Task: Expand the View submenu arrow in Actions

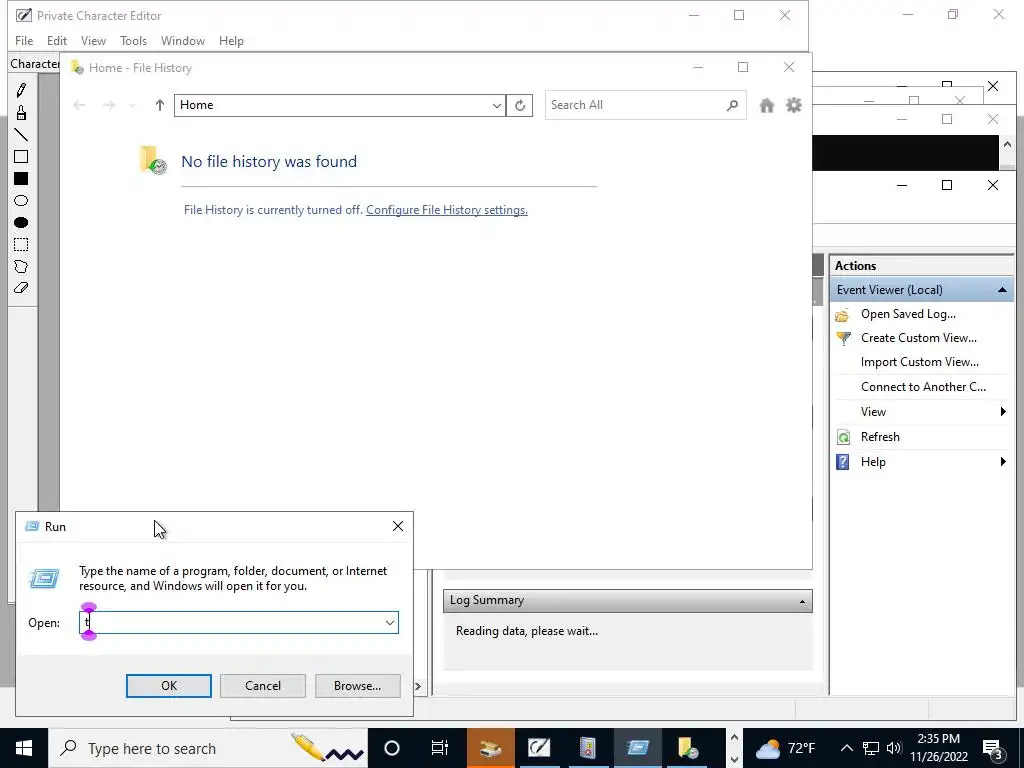Action: (1003, 411)
